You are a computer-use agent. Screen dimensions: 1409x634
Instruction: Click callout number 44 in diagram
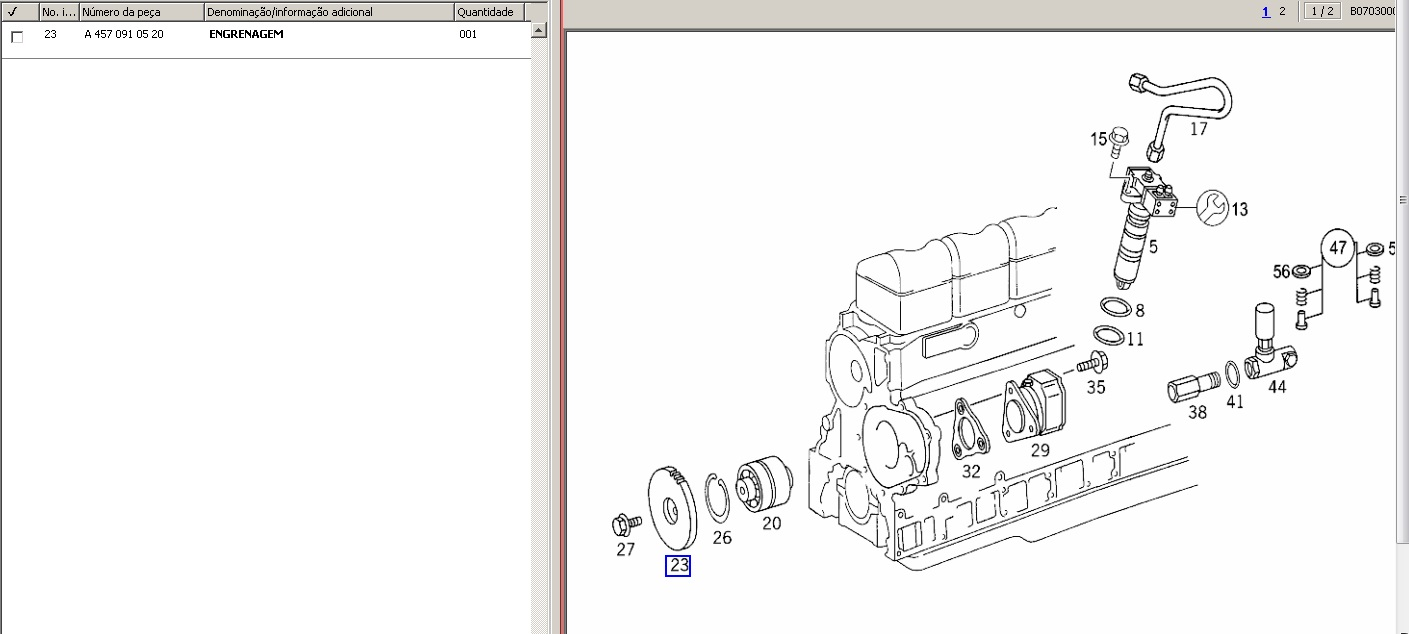pyautogui.click(x=1276, y=387)
